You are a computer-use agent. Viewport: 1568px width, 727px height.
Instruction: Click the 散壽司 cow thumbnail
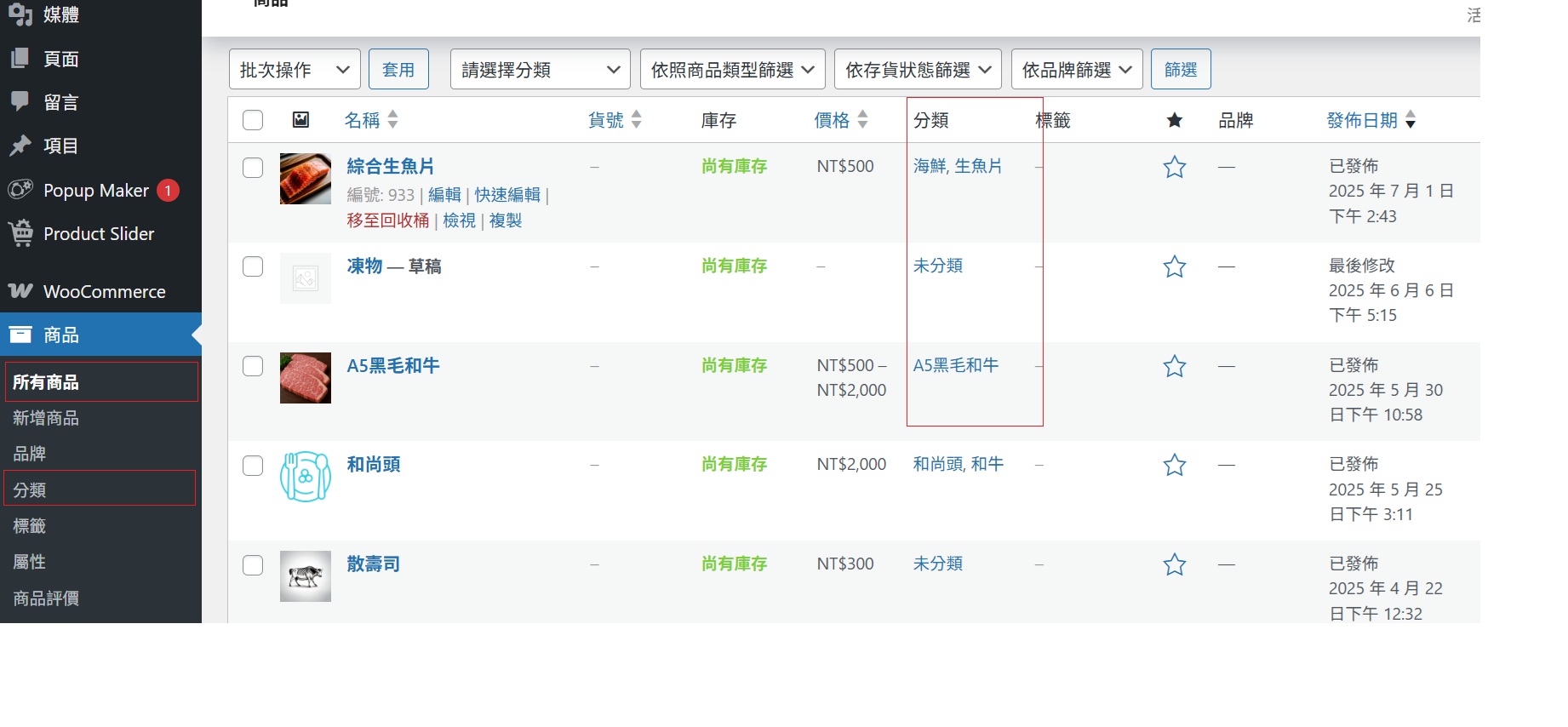[306, 576]
